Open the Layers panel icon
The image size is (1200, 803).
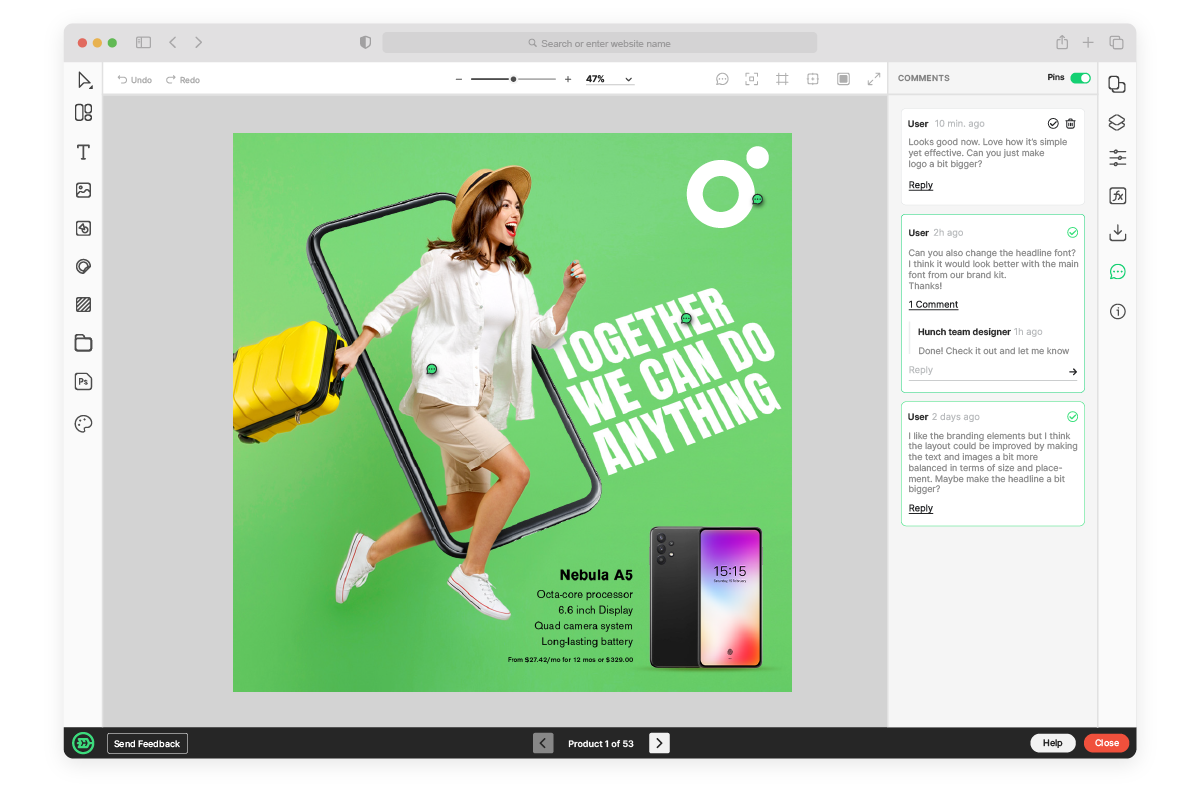point(1117,122)
